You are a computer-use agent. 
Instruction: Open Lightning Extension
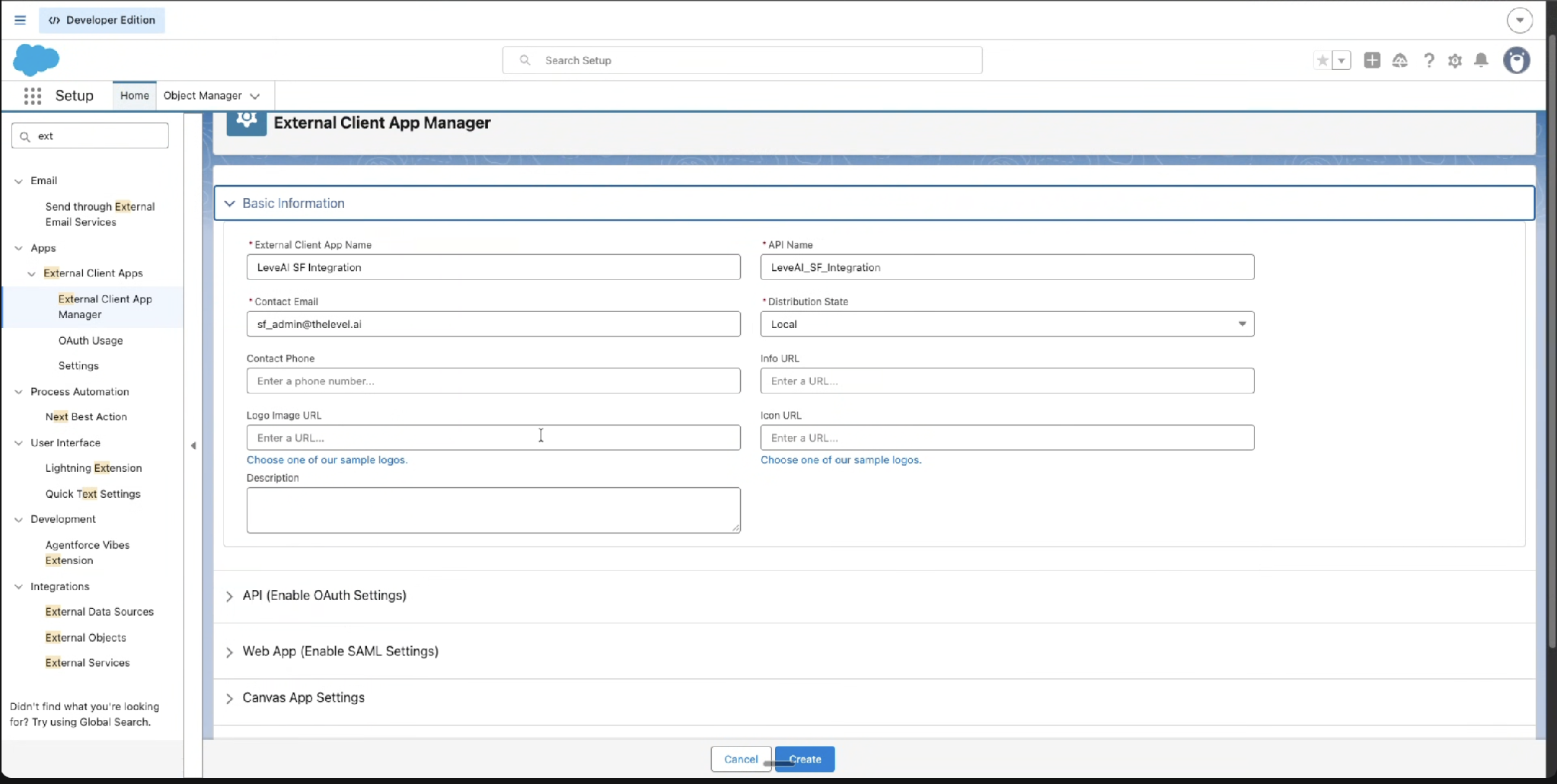coord(94,468)
